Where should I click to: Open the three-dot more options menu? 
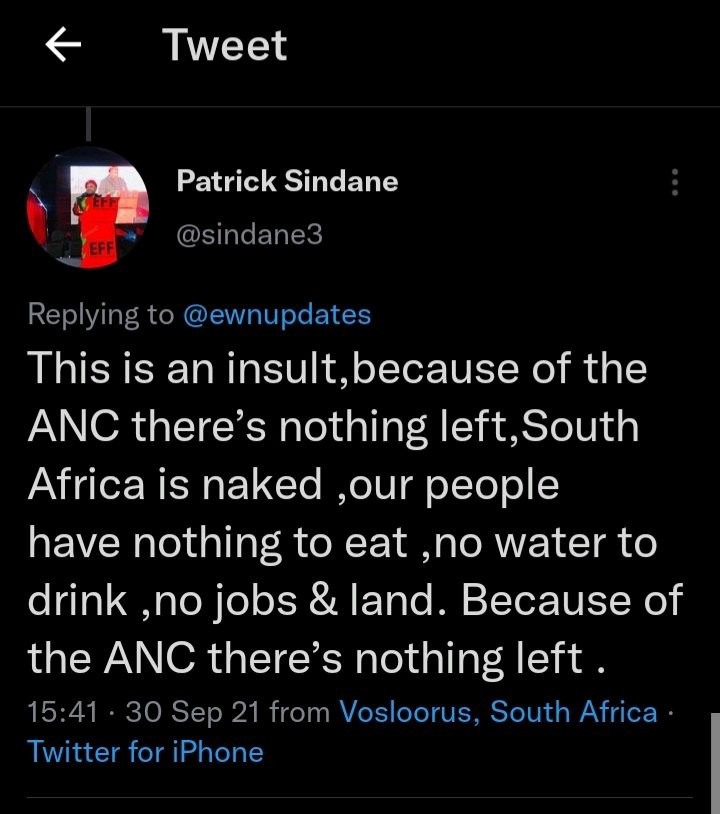click(674, 182)
